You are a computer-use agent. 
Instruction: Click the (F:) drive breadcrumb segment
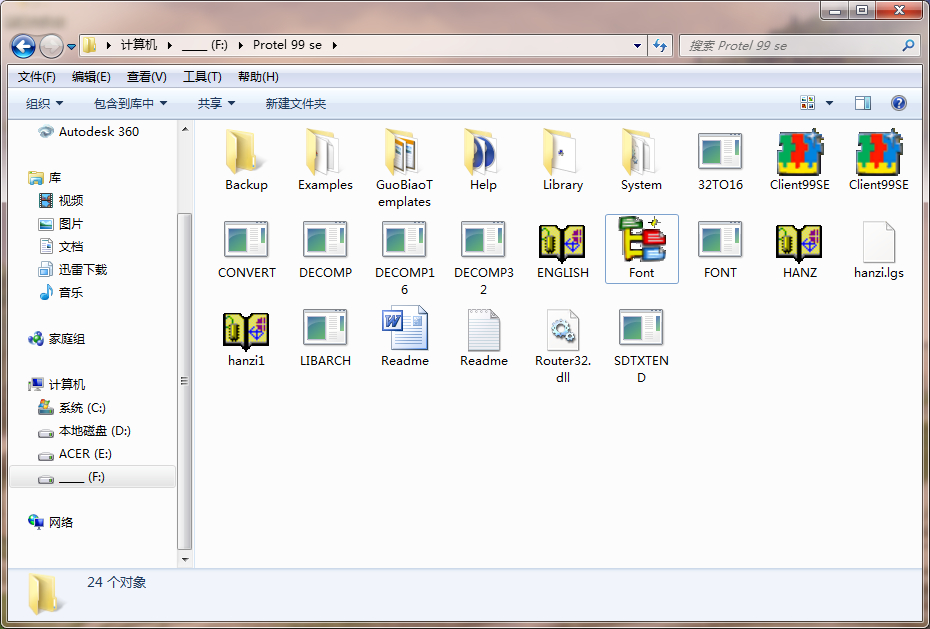click(205, 46)
